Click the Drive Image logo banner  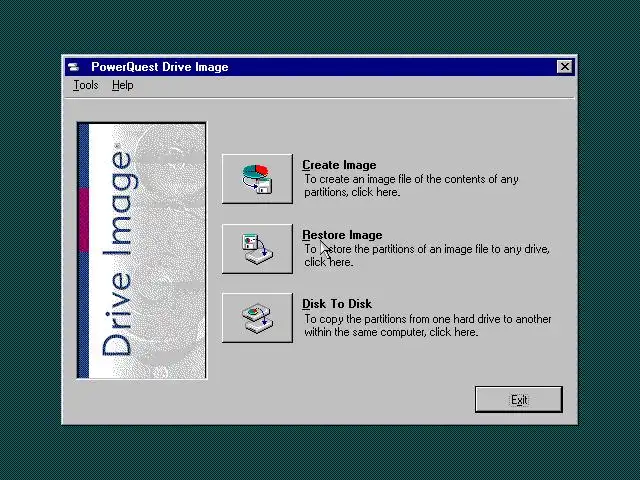pyautogui.click(x=142, y=251)
